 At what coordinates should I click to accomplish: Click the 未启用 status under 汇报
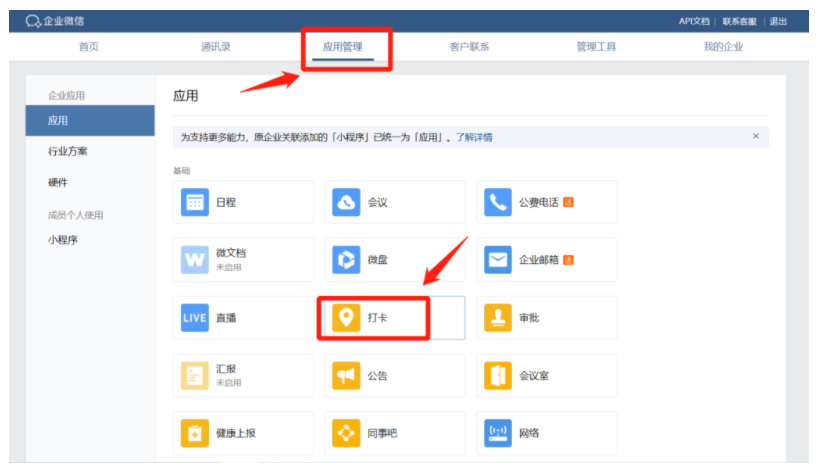coord(229,383)
